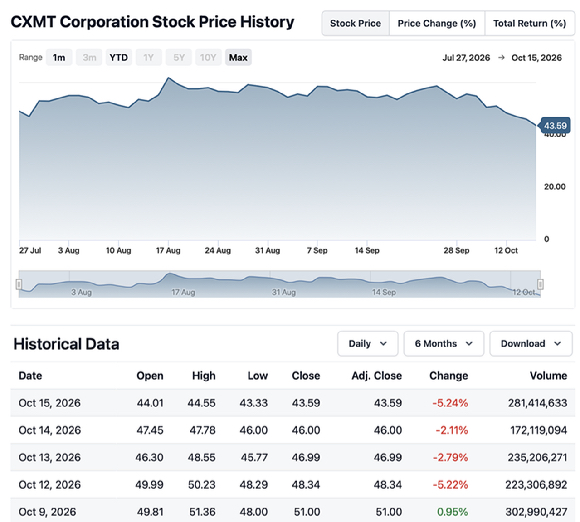Click the Volume column header

click(548, 375)
